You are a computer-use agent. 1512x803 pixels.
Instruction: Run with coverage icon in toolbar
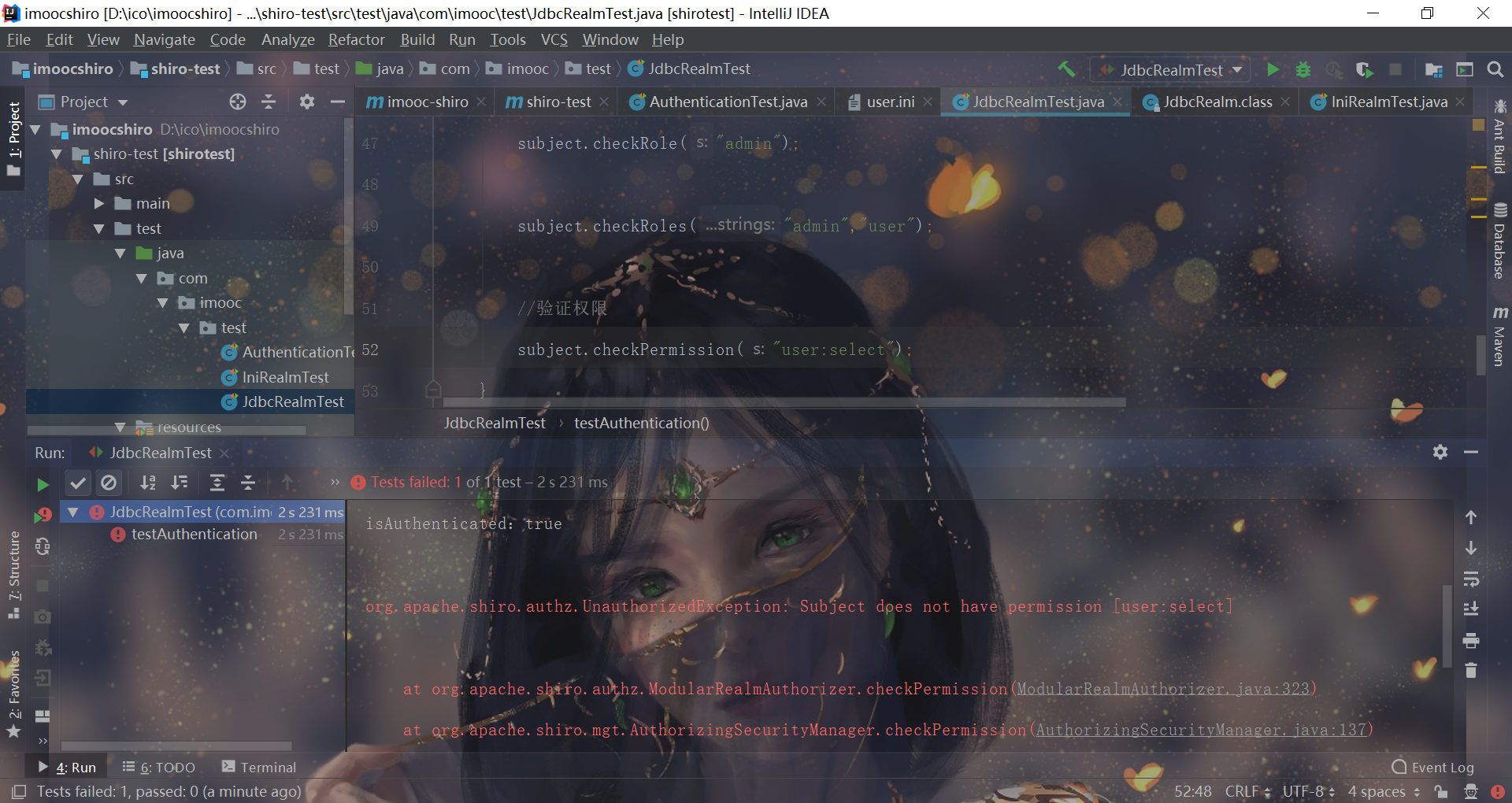1364,69
